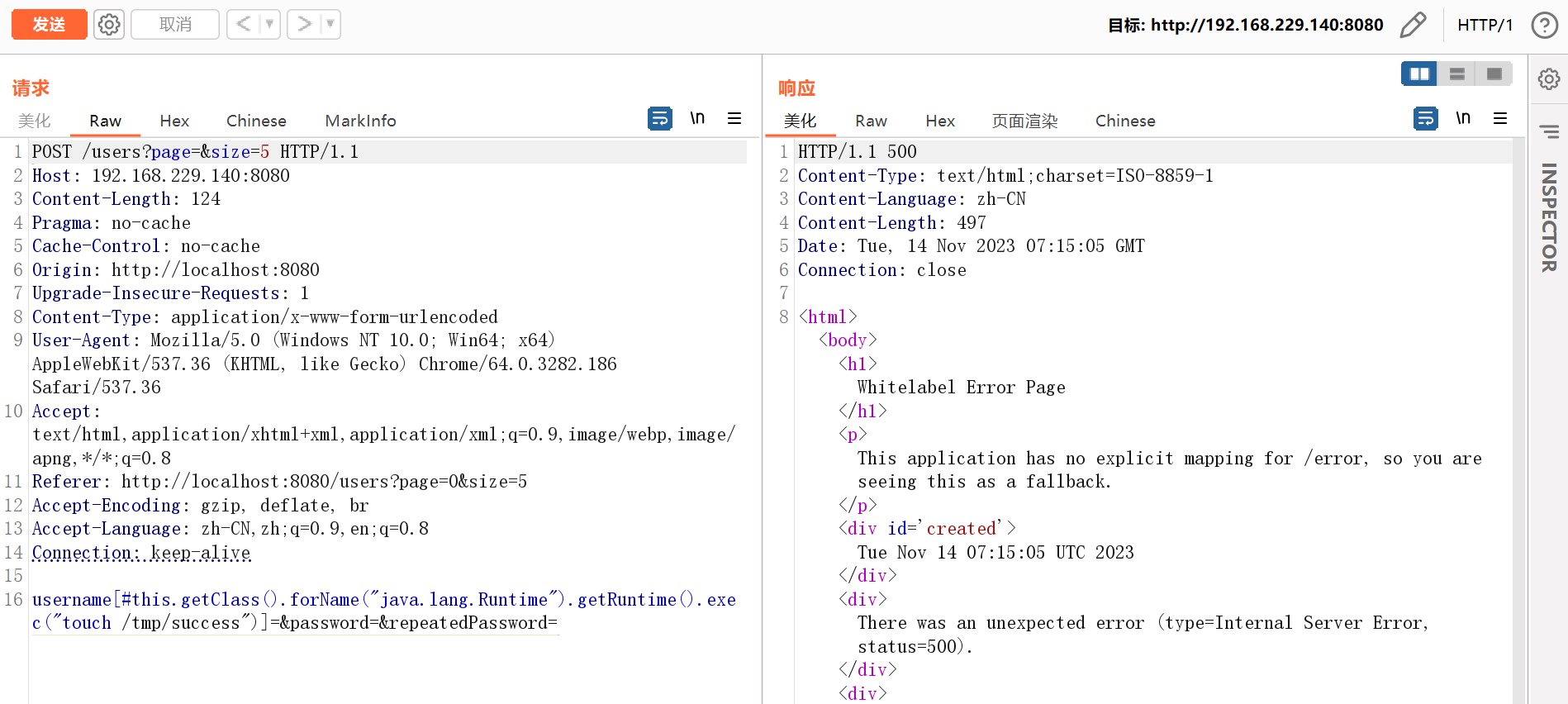Open Inspector settings gear icon
1568x704 pixels.
(x=1549, y=79)
